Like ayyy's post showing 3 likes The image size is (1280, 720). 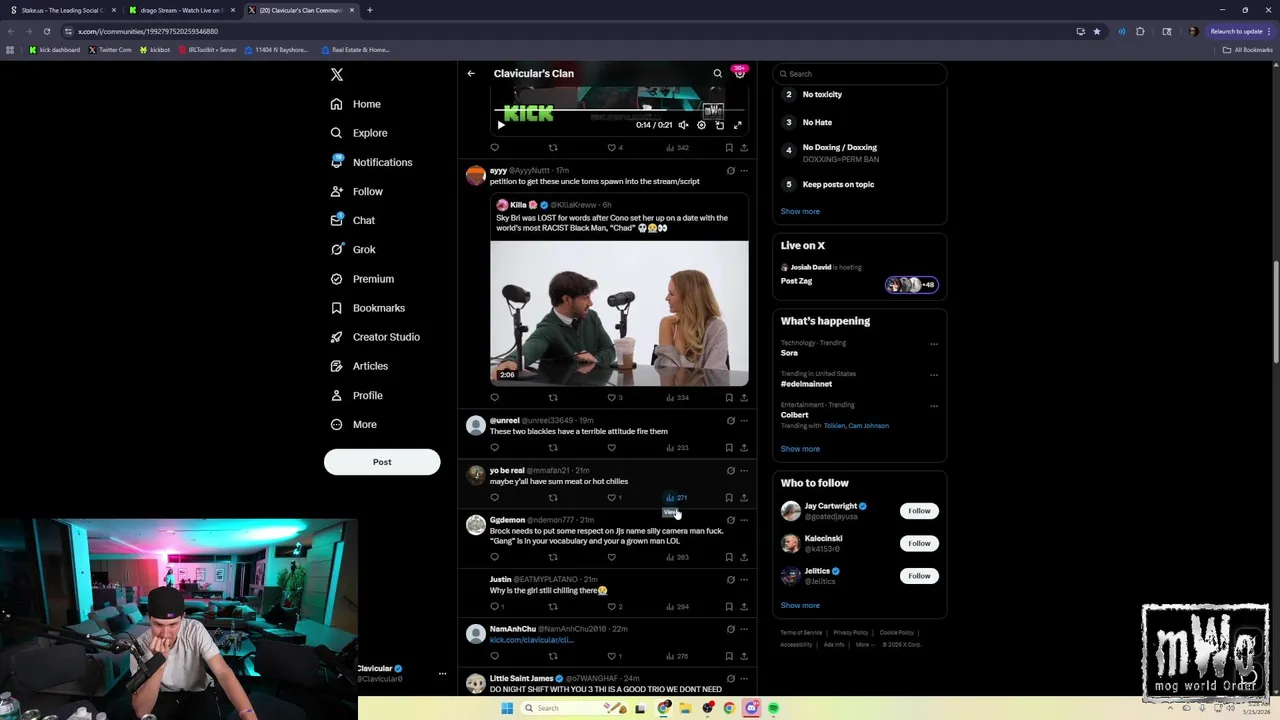pos(615,397)
